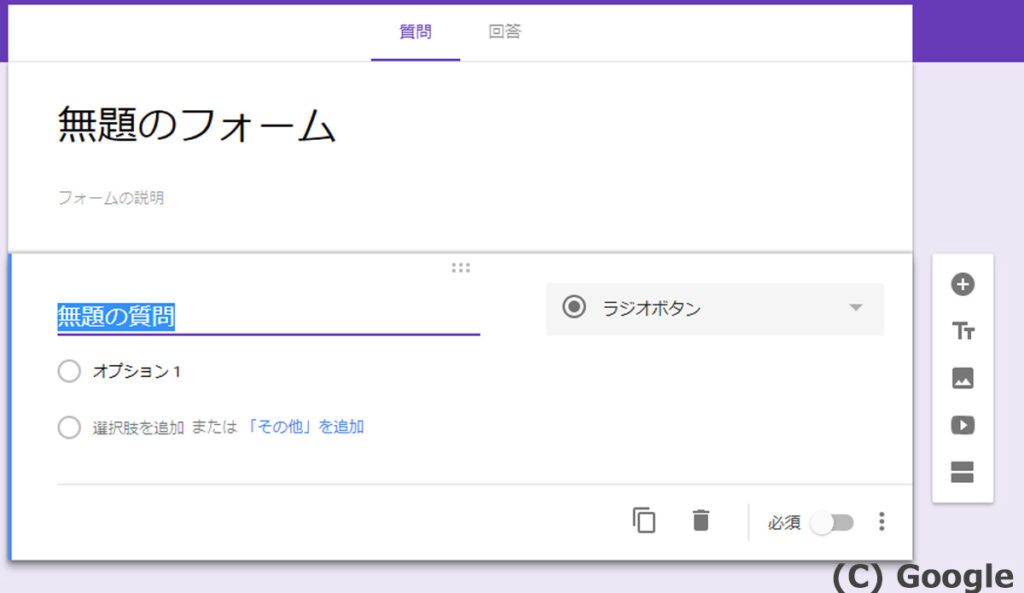The image size is (1024, 593).
Task: Click the フォームの説明 description field
Action: point(111,198)
